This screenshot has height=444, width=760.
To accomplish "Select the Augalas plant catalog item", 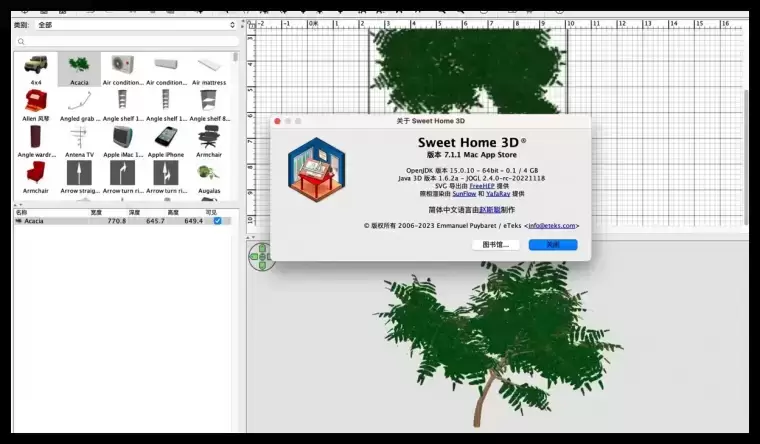I will tap(209, 177).
